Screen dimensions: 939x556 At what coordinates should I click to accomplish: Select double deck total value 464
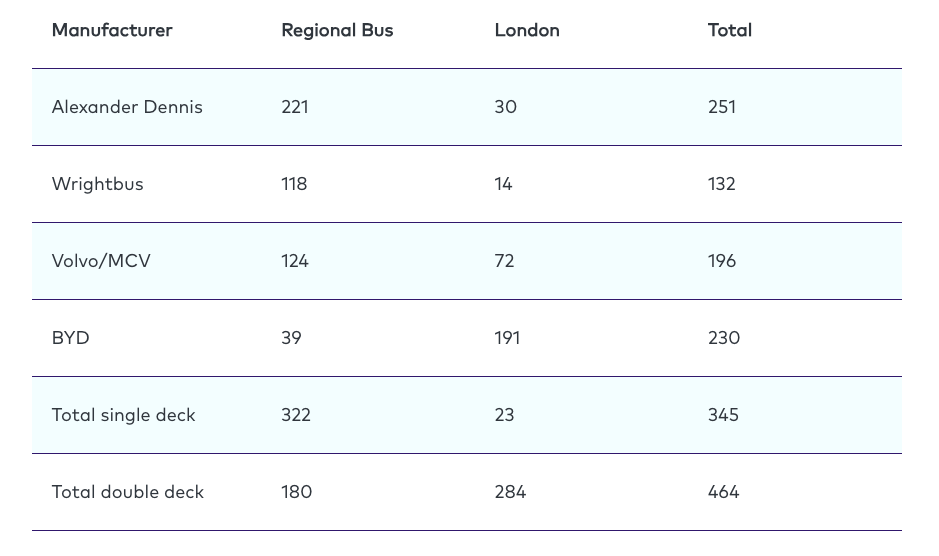tap(724, 492)
